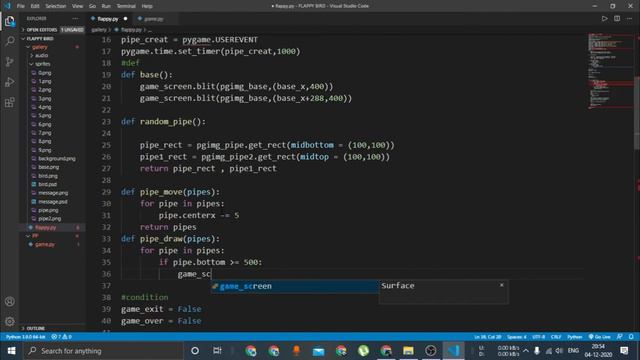640x360 pixels.
Task: Show hidden system tray icons
Action: (526, 351)
